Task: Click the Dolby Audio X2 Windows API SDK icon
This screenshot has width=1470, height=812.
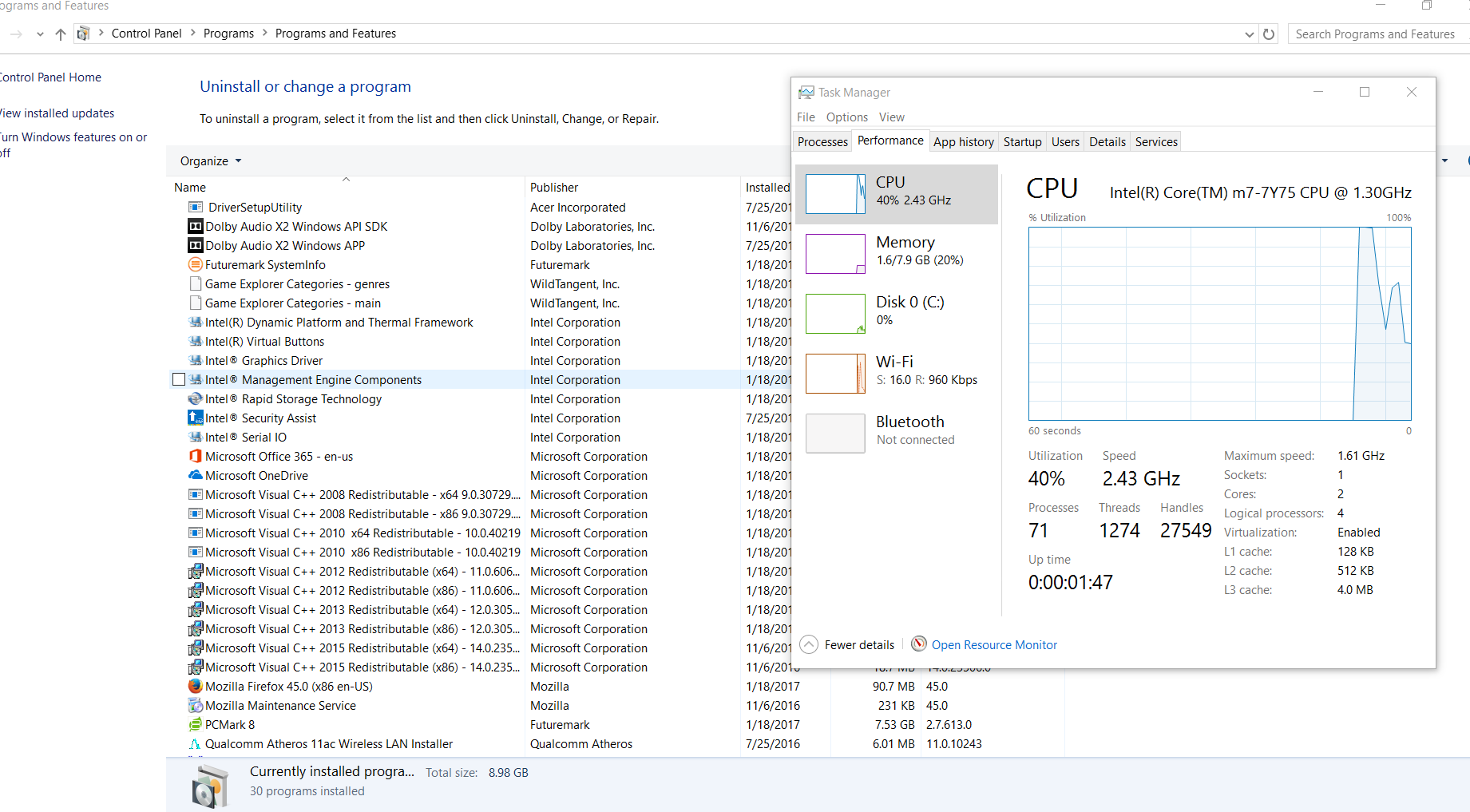Action: 196,226
